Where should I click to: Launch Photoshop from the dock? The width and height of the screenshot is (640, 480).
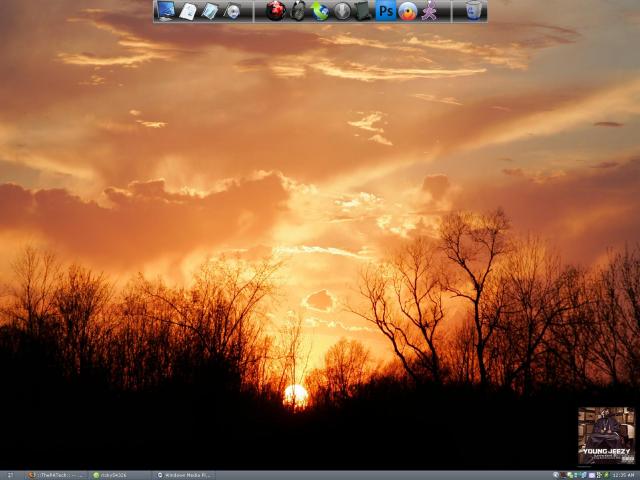(x=386, y=11)
